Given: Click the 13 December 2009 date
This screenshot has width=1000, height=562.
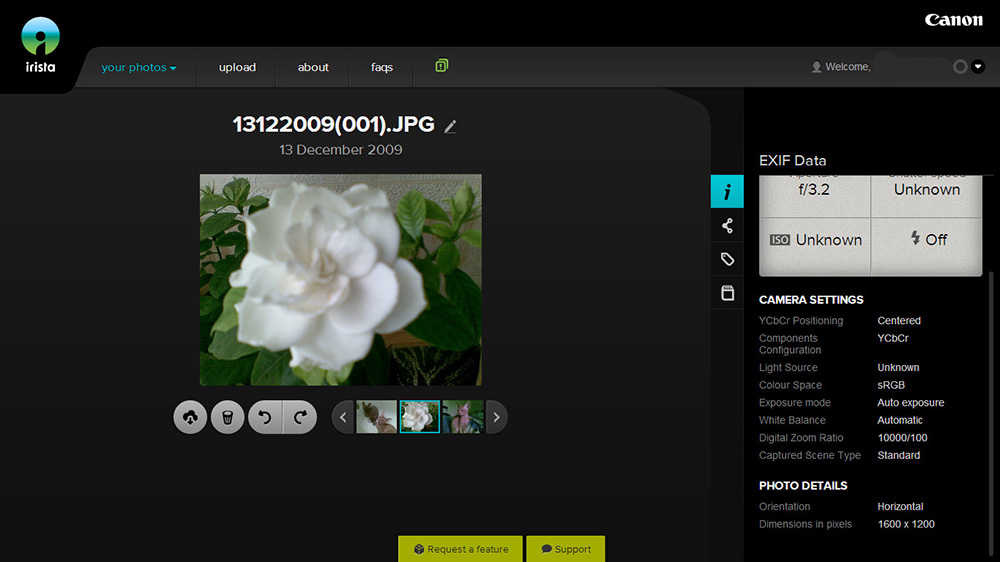Looking at the screenshot, I should tap(341, 150).
